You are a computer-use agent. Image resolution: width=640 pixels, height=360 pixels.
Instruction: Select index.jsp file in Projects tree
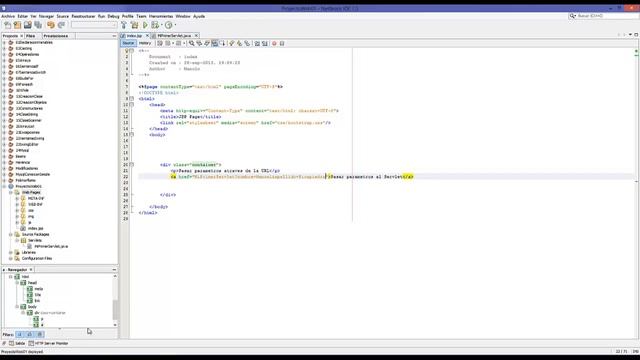tap(36, 229)
